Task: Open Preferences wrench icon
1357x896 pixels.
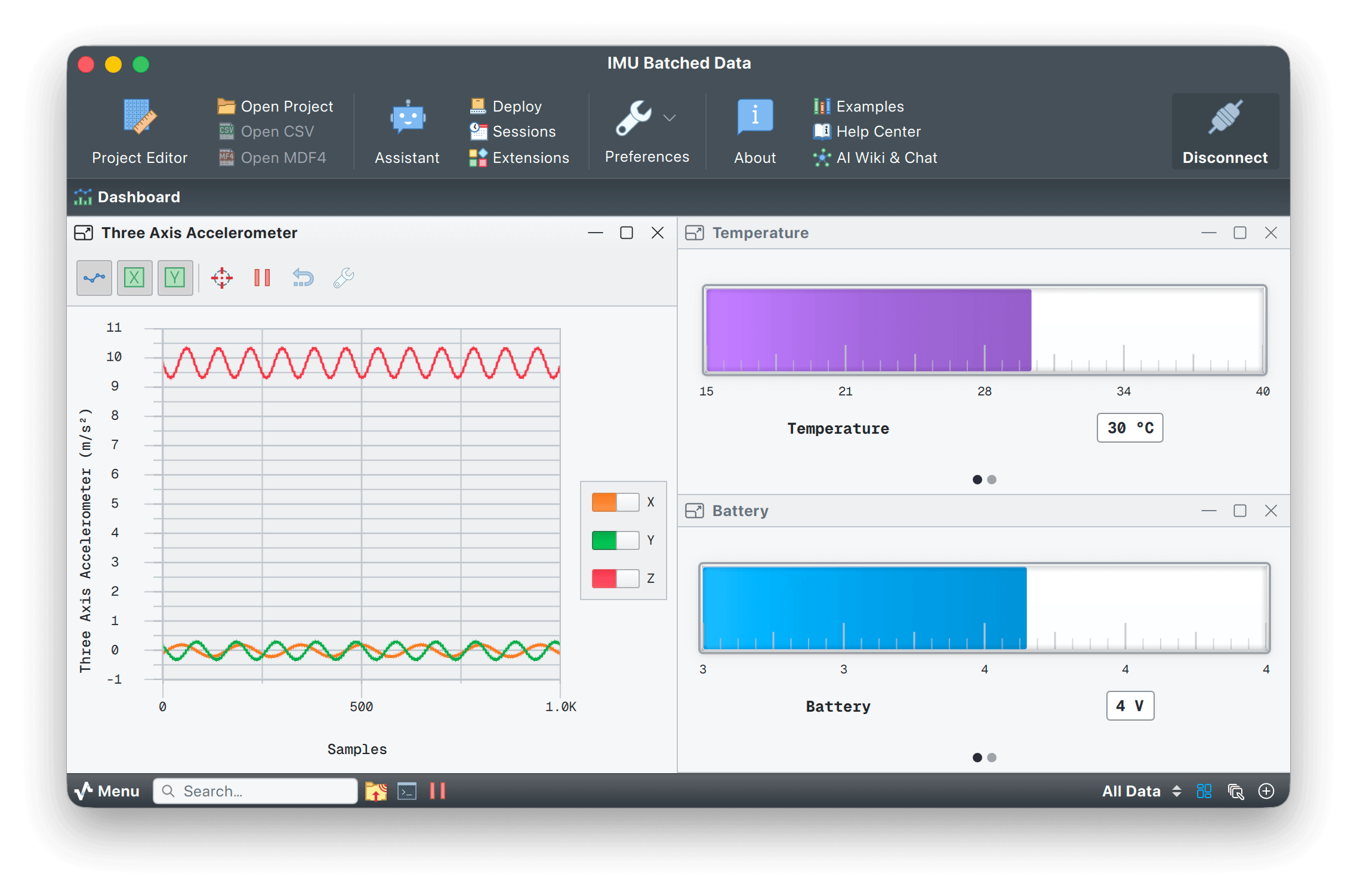Action: click(x=634, y=118)
